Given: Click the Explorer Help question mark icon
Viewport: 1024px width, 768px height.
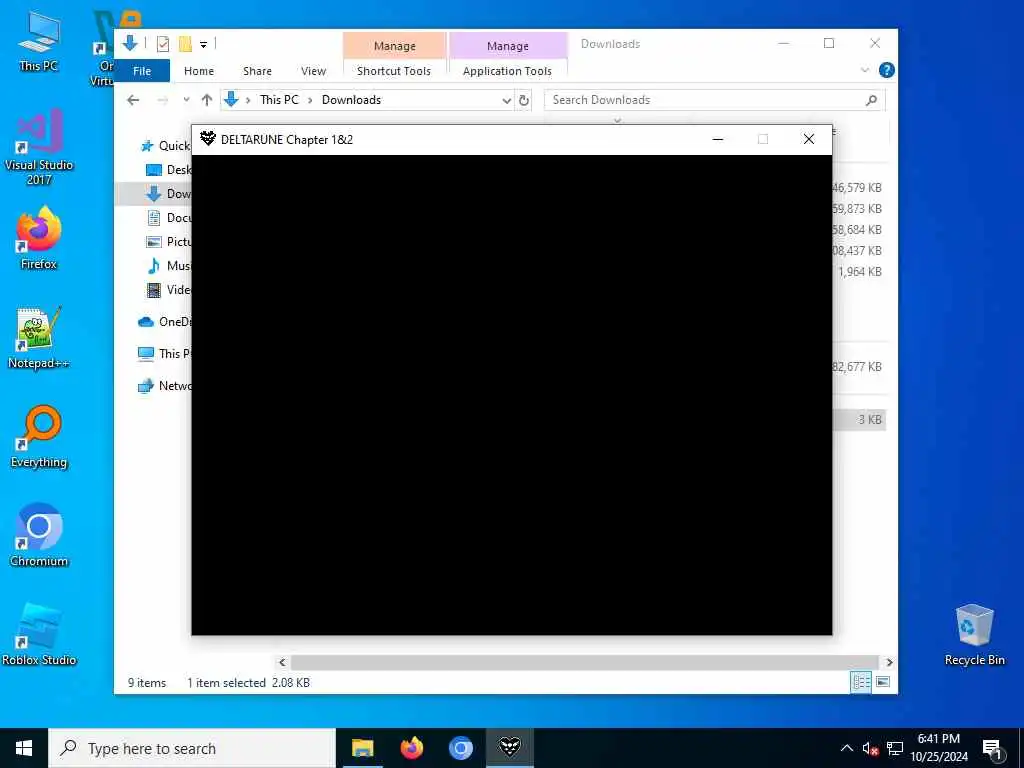Looking at the screenshot, I should tap(886, 70).
